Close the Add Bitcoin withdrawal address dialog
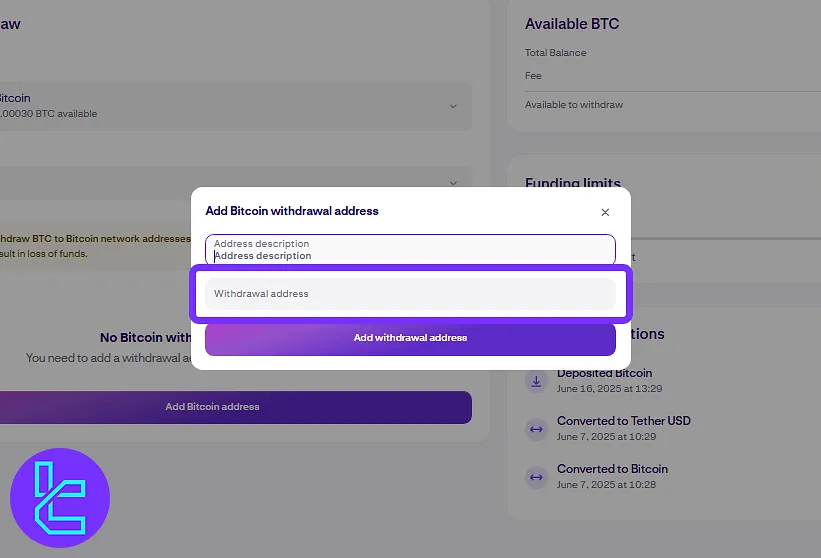 point(605,212)
